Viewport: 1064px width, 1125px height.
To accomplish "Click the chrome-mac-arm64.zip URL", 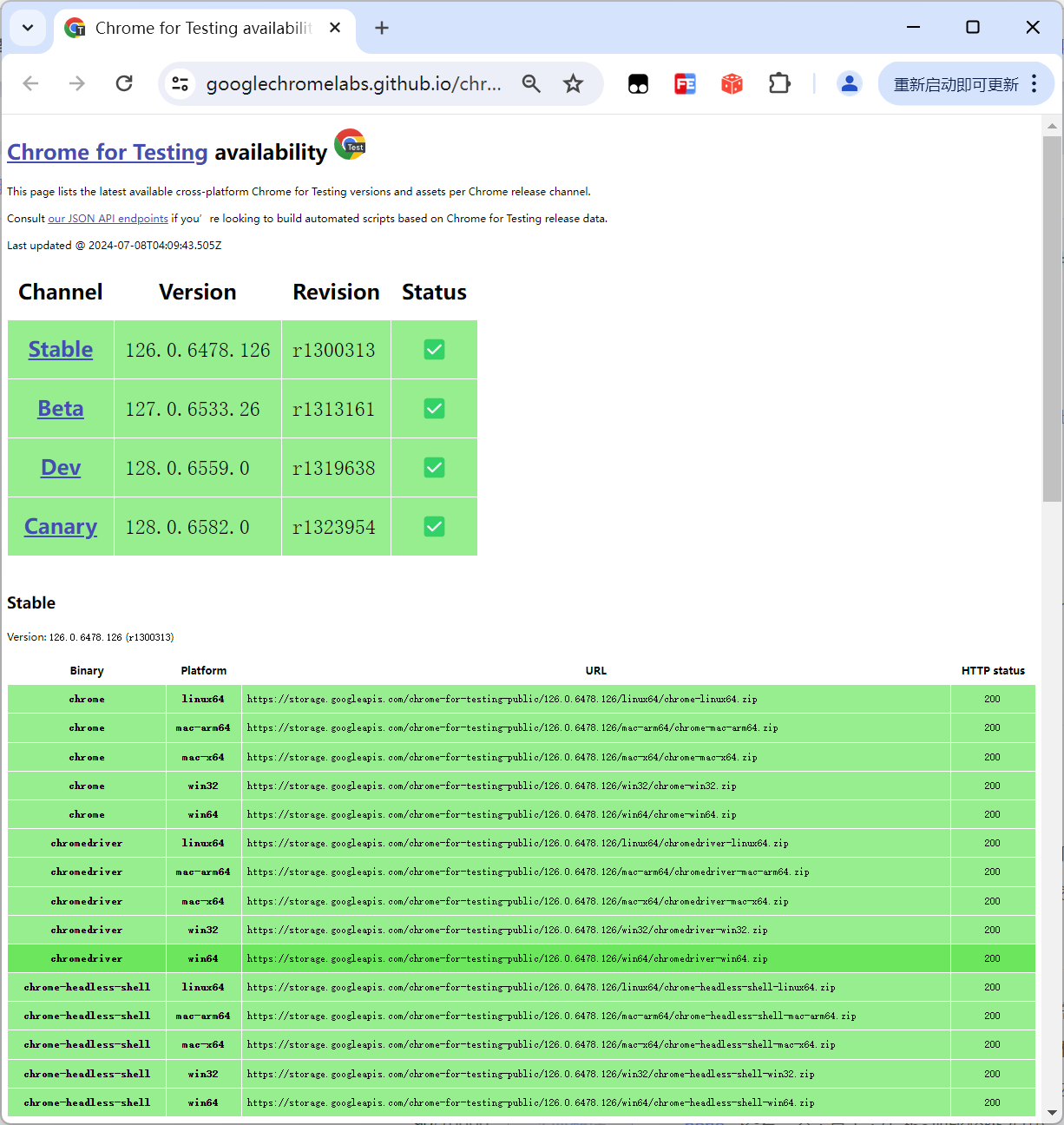I will [x=512, y=727].
